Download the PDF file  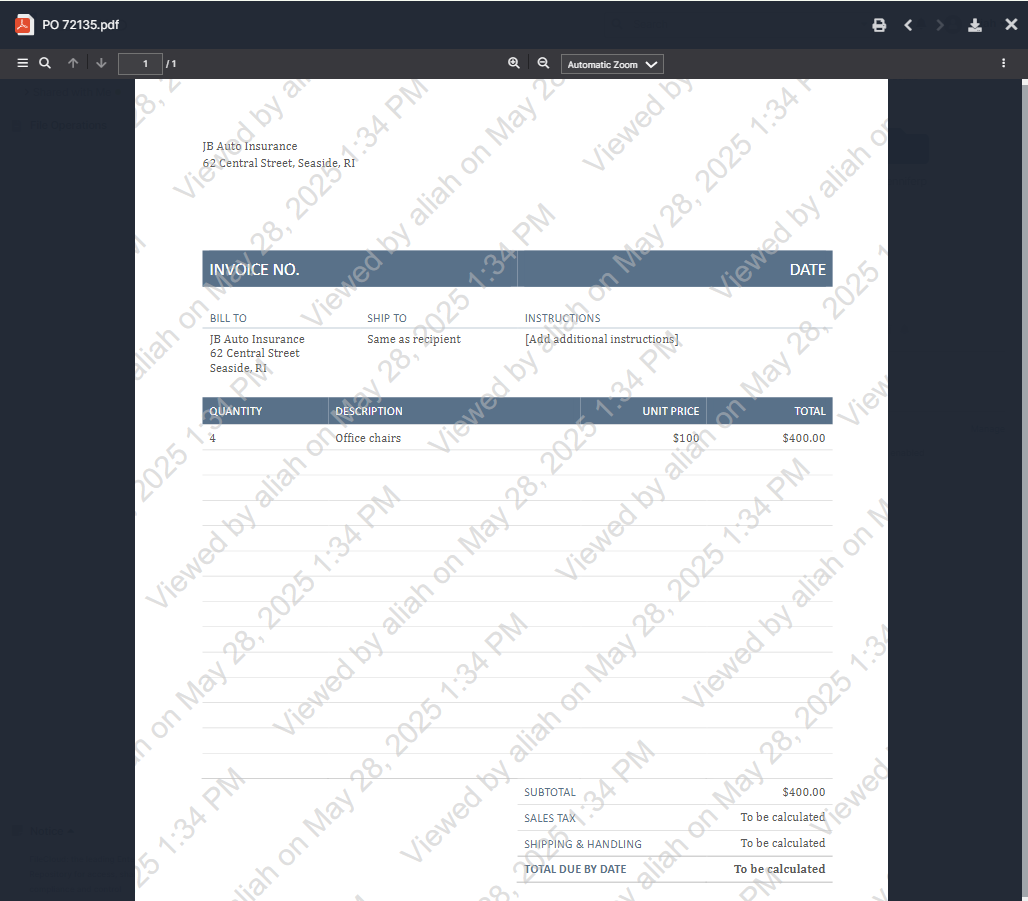[975, 25]
